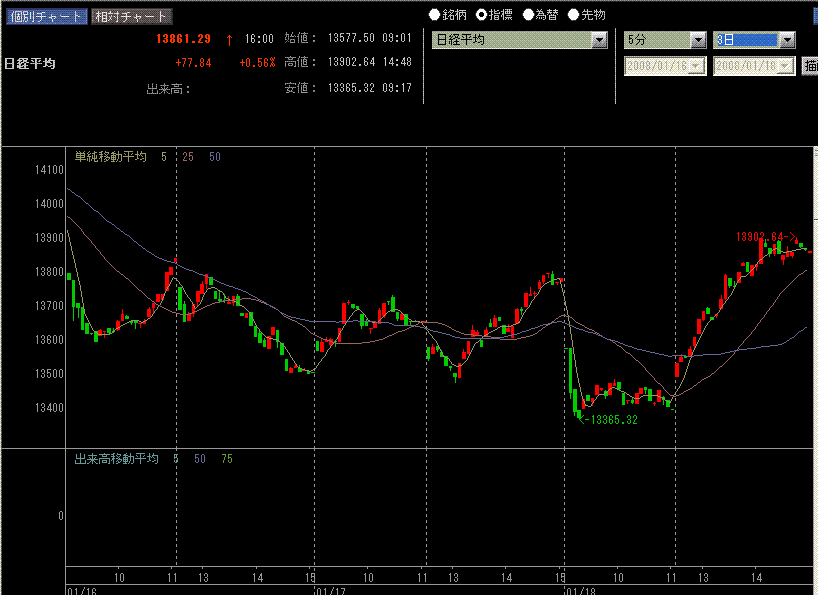The height and width of the screenshot is (595, 818).
Task: Click the 単純移動平均 legend label
Action: click(x=110, y=157)
